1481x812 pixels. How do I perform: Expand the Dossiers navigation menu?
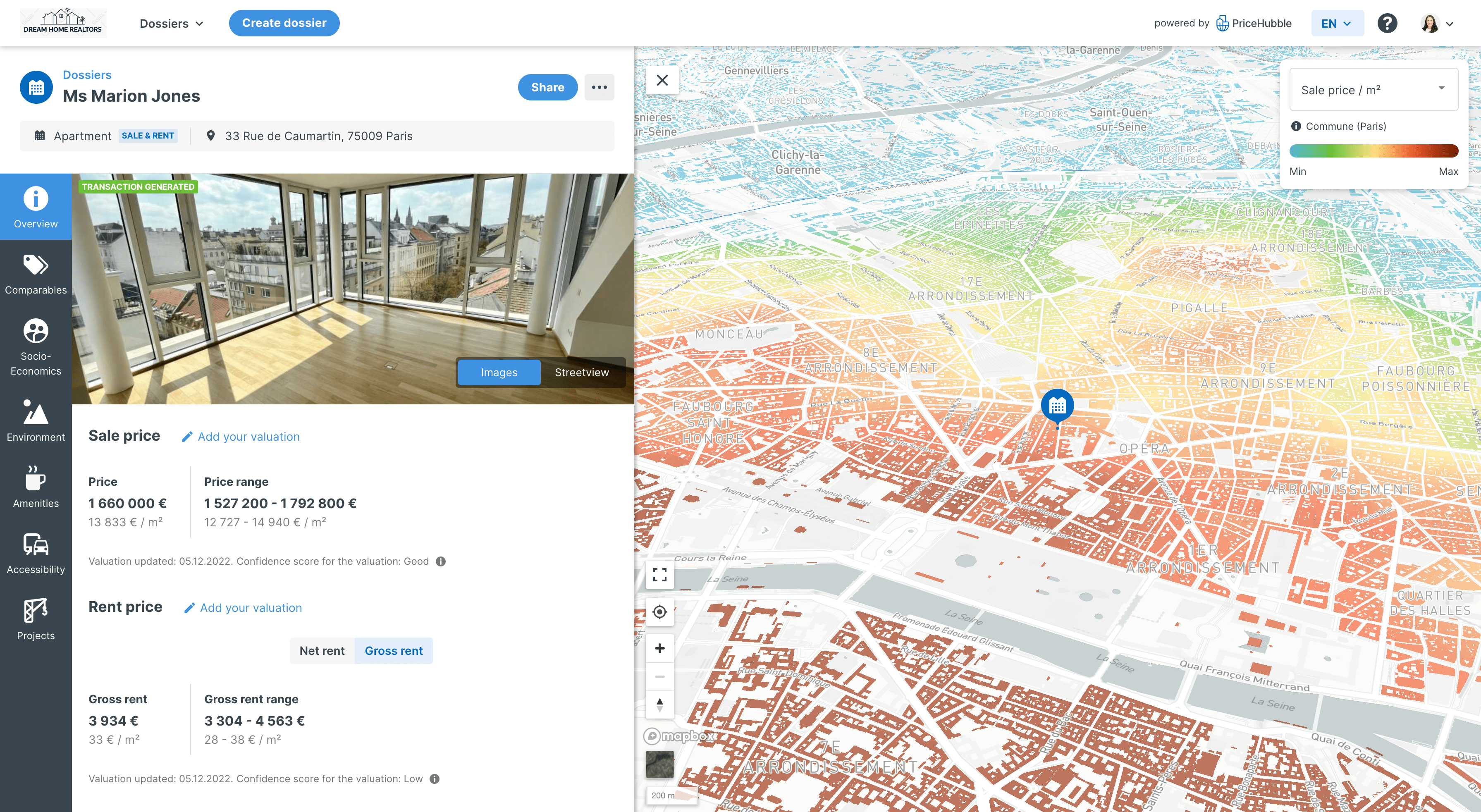pyautogui.click(x=171, y=23)
